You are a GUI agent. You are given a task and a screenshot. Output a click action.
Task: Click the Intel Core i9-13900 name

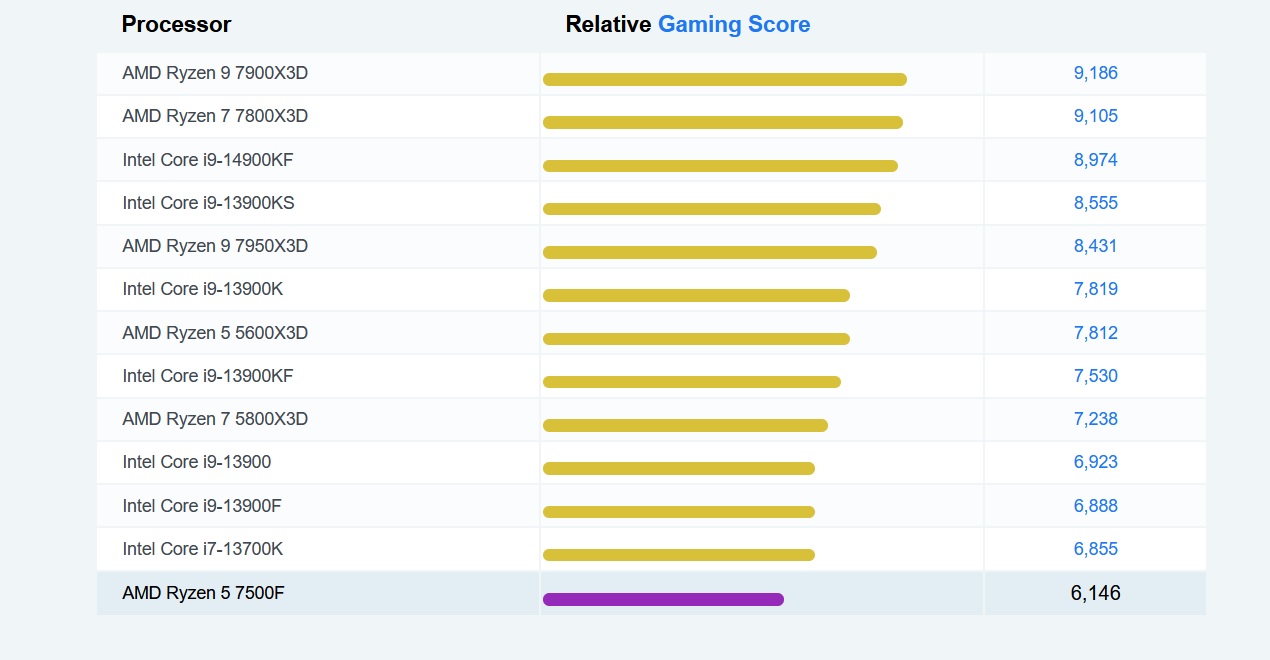click(x=197, y=462)
